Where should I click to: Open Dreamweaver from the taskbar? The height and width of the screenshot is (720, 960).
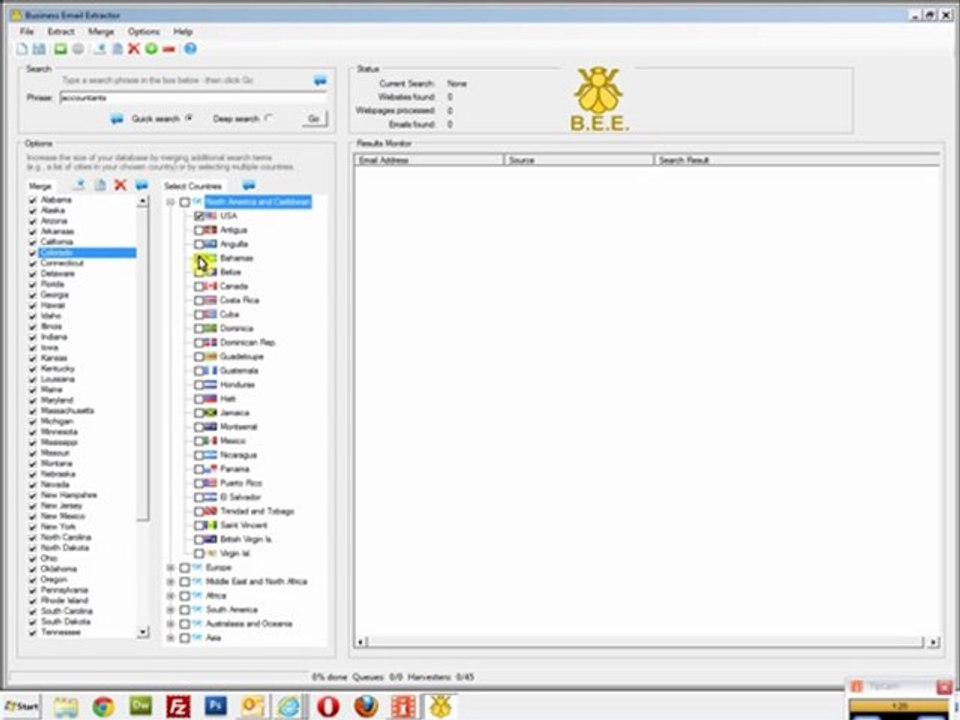141,707
